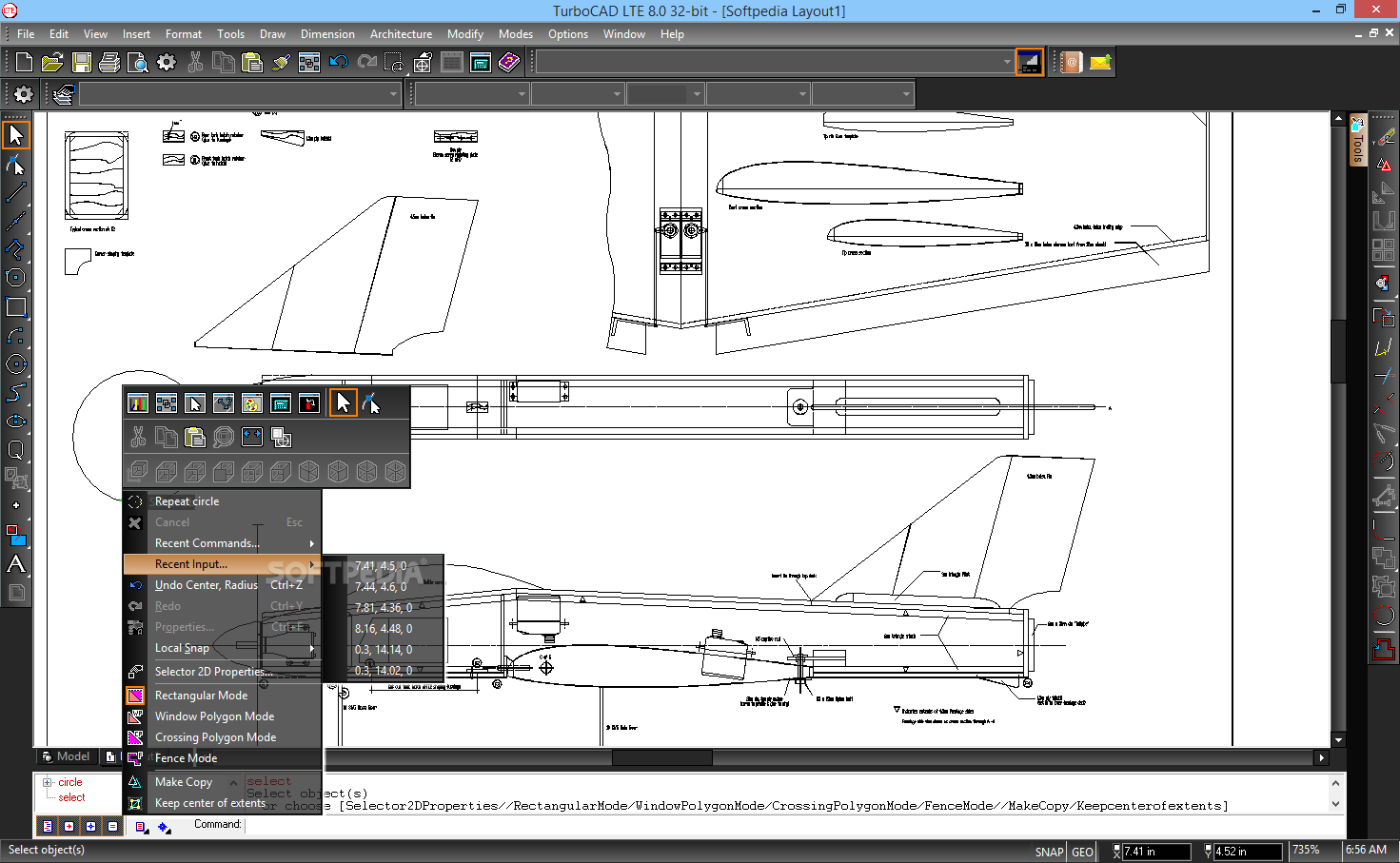Switch to the Model tab
The image size is (1400, 863).
point(67,756)
